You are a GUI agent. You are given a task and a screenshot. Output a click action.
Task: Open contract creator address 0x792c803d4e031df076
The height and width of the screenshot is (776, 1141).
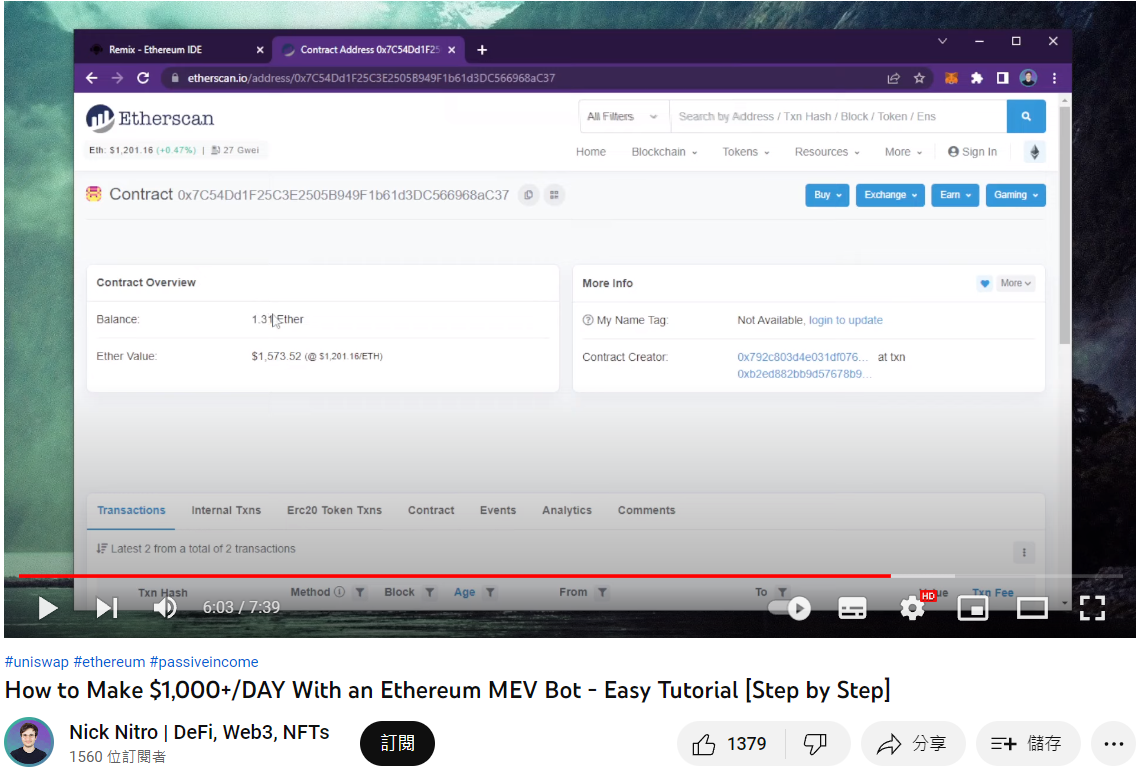click(x=803, y=357)
